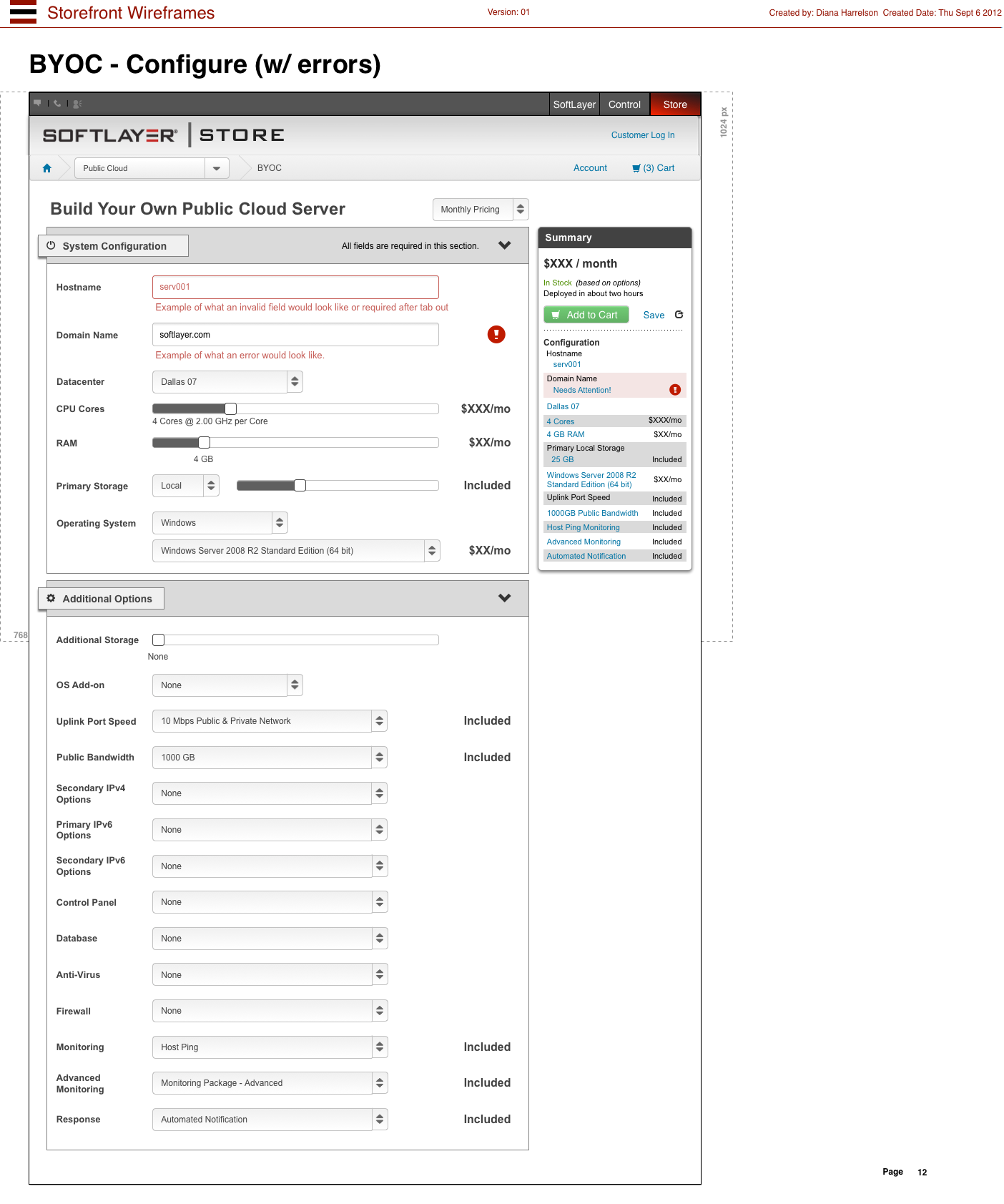
Task: Open the Primary IPv6 Options dropdown
Action: pyautogui.click(x=270, y=830)
